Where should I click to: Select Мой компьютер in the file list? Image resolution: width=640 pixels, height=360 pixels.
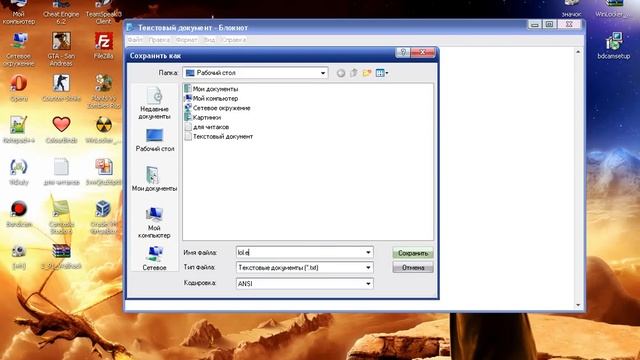211,98
